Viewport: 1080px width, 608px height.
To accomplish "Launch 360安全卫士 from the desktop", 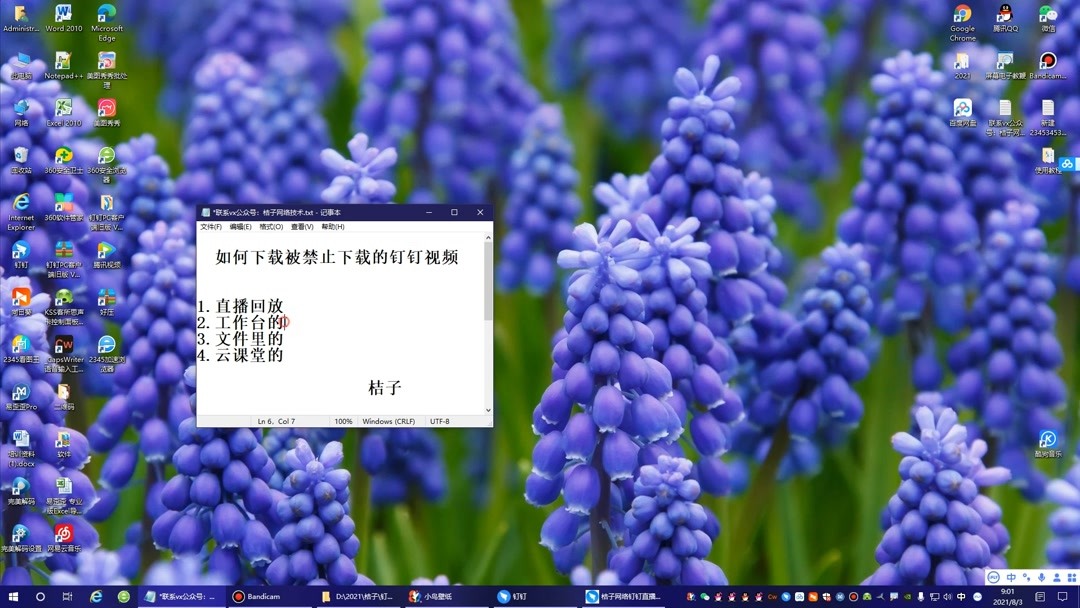I will tap(63, 155).
